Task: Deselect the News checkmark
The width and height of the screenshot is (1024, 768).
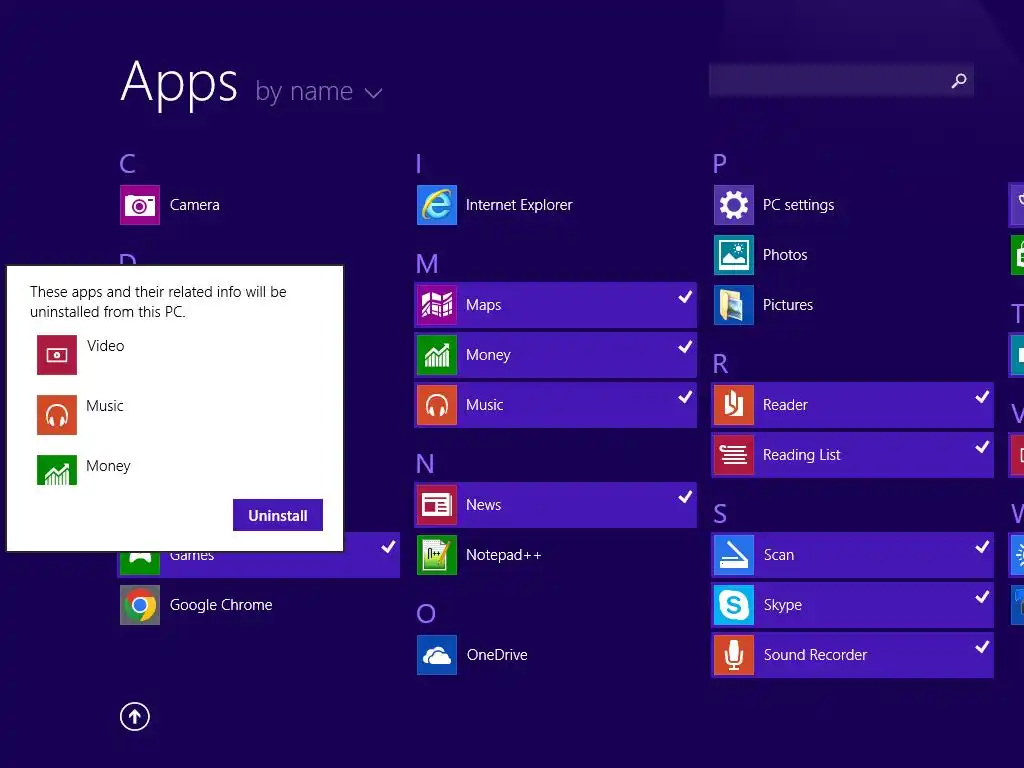Action: 685,497
